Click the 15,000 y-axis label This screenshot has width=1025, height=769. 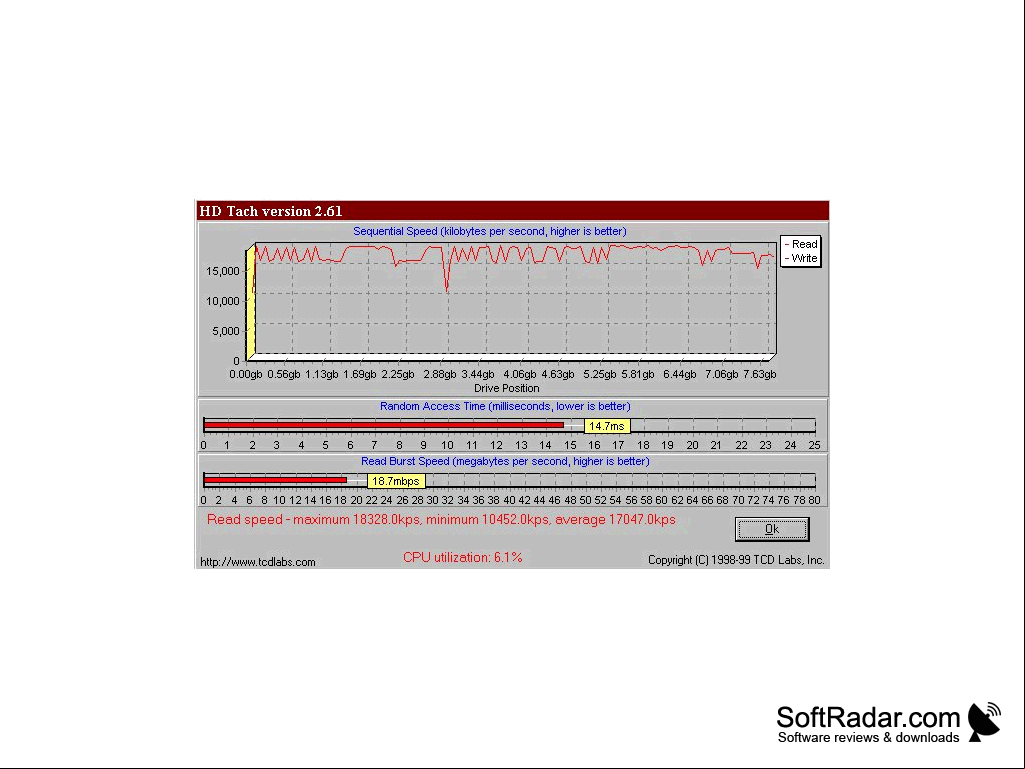point(223,271)
